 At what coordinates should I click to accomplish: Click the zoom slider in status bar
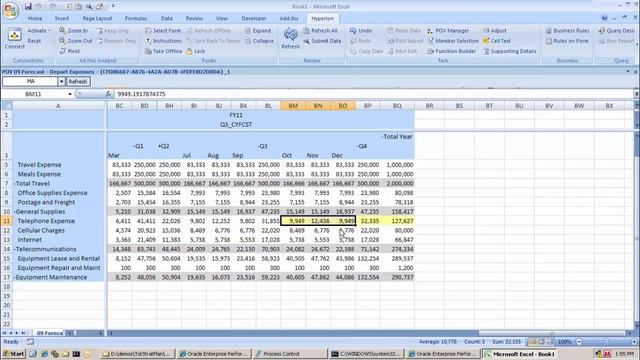coord(607,342)
